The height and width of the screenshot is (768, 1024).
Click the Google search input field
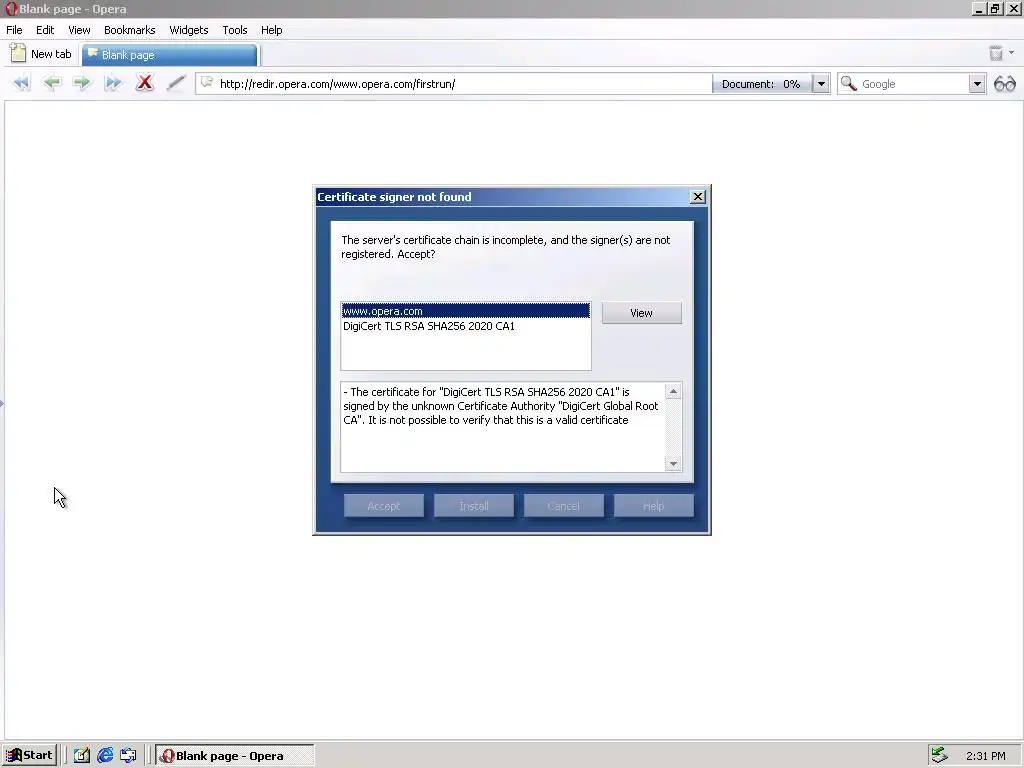click(x=912, y=84)
